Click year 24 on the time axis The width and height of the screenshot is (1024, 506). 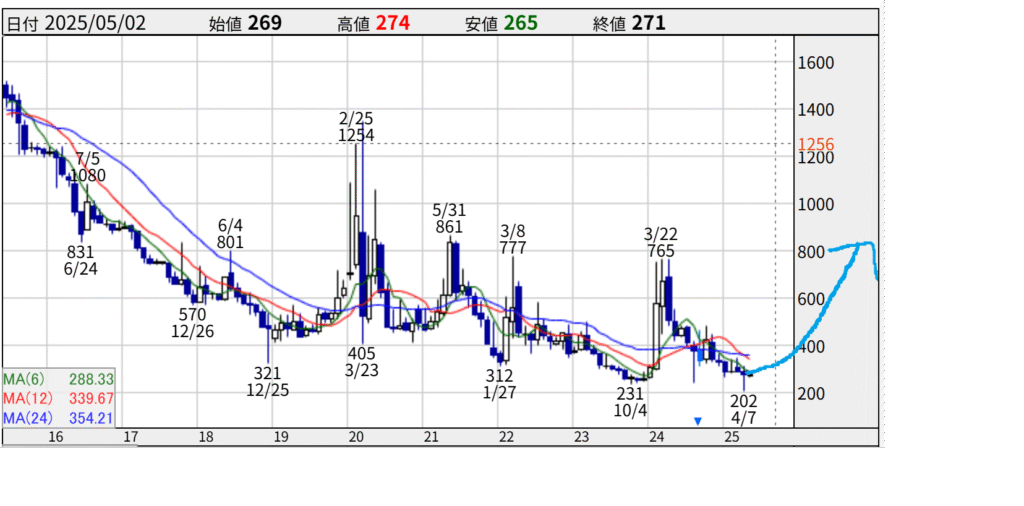tap(656, 437)
